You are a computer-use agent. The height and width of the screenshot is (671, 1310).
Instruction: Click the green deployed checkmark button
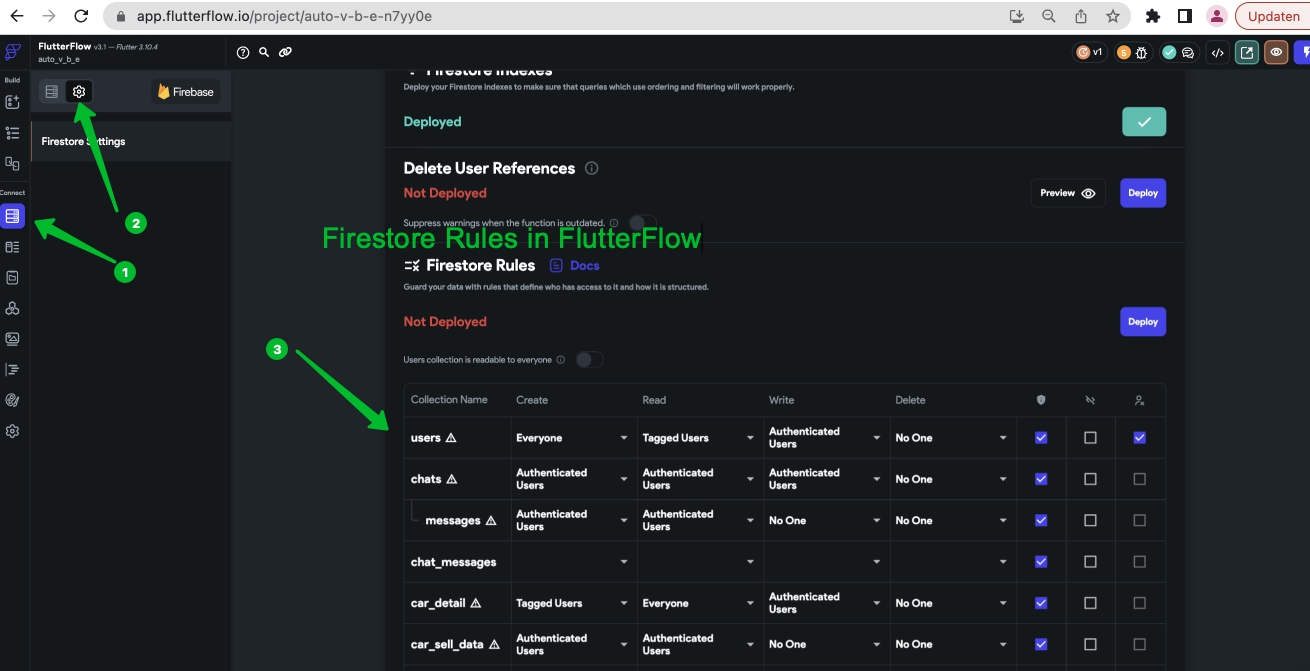(1144, 122)
